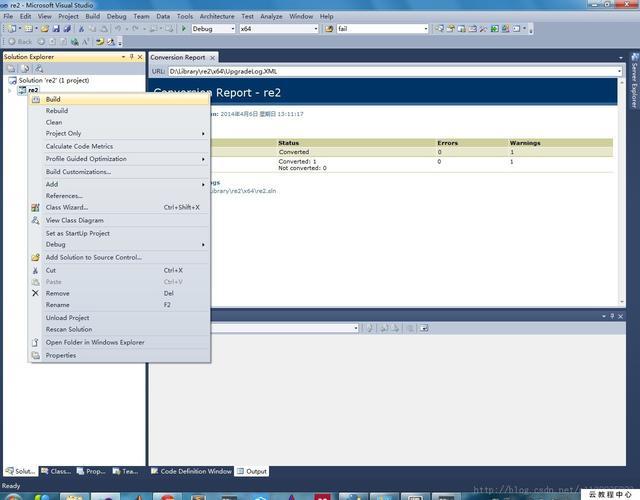Select Clean in the context menu

click(119, 122)
